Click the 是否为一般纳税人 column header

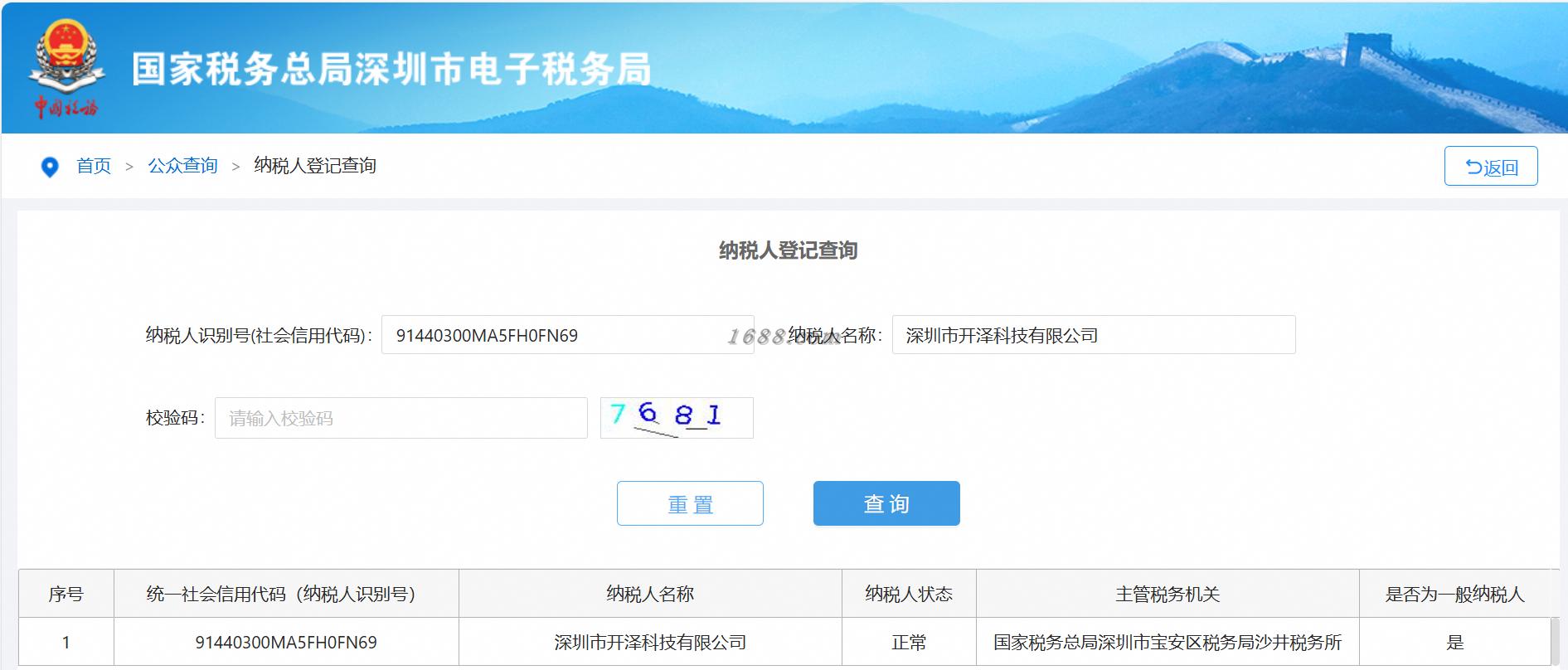click(1454, 594)
